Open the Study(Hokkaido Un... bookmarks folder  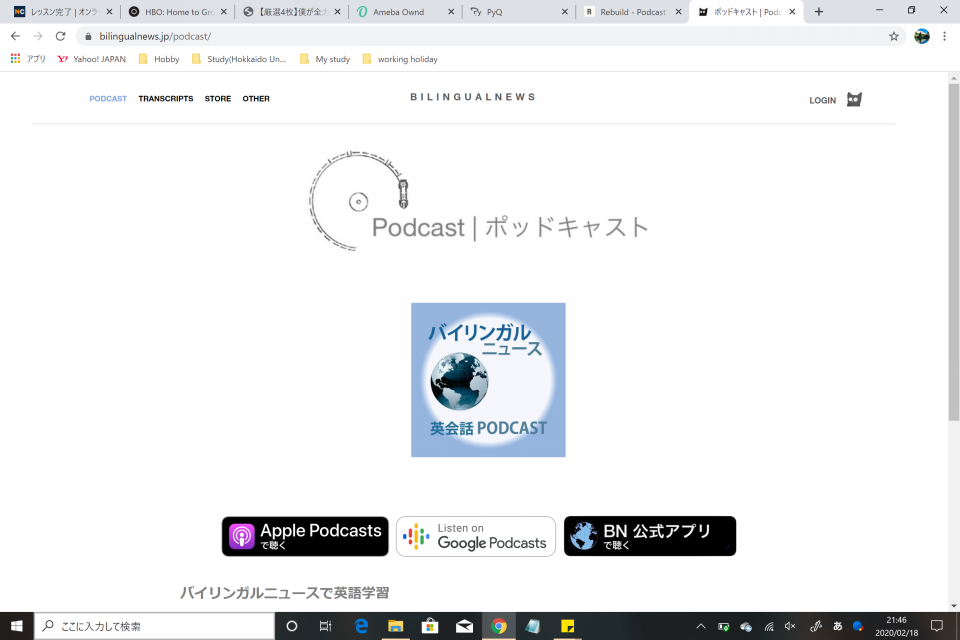tap(239, 59)
